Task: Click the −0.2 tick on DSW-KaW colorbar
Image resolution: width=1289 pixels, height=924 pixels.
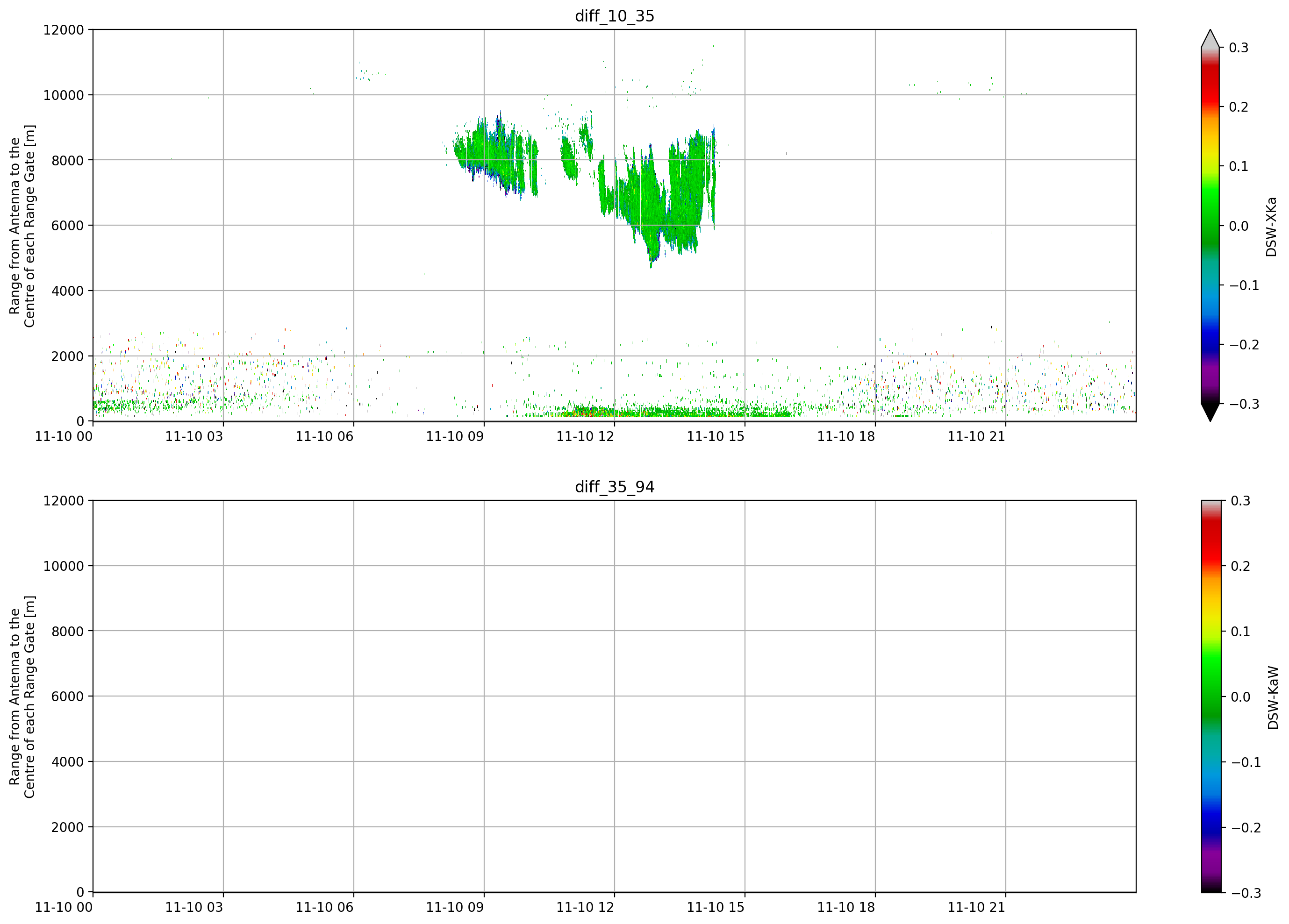Action: point(1246,827)
